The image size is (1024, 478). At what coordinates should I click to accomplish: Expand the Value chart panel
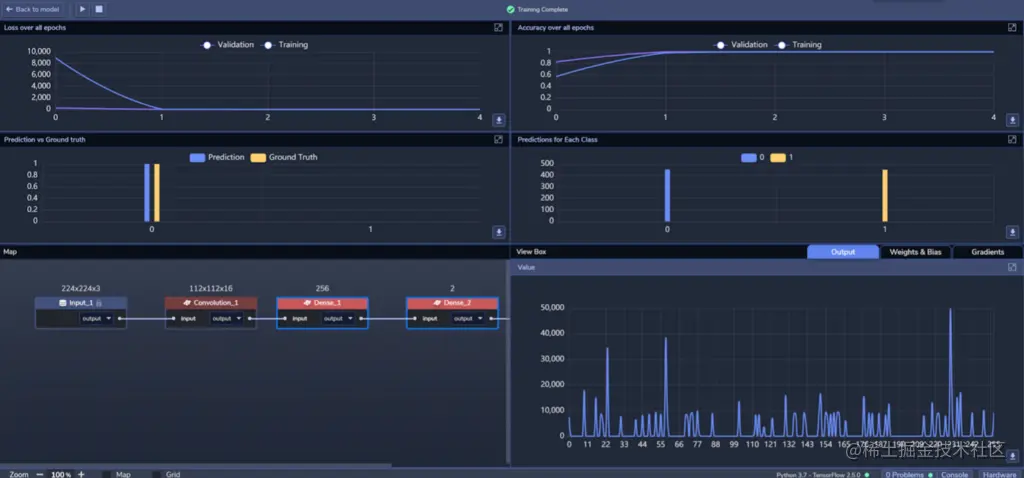point(1012,267)
